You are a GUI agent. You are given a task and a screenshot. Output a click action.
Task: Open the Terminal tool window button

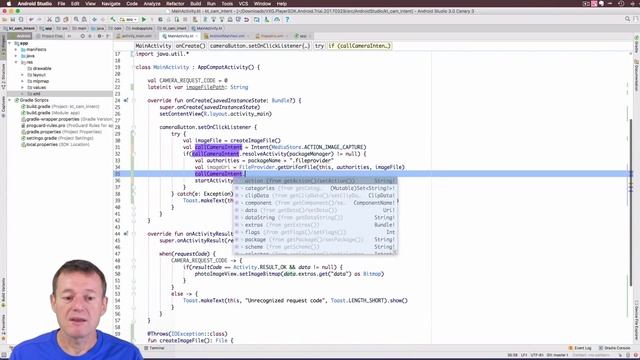[x=155, y=348]
